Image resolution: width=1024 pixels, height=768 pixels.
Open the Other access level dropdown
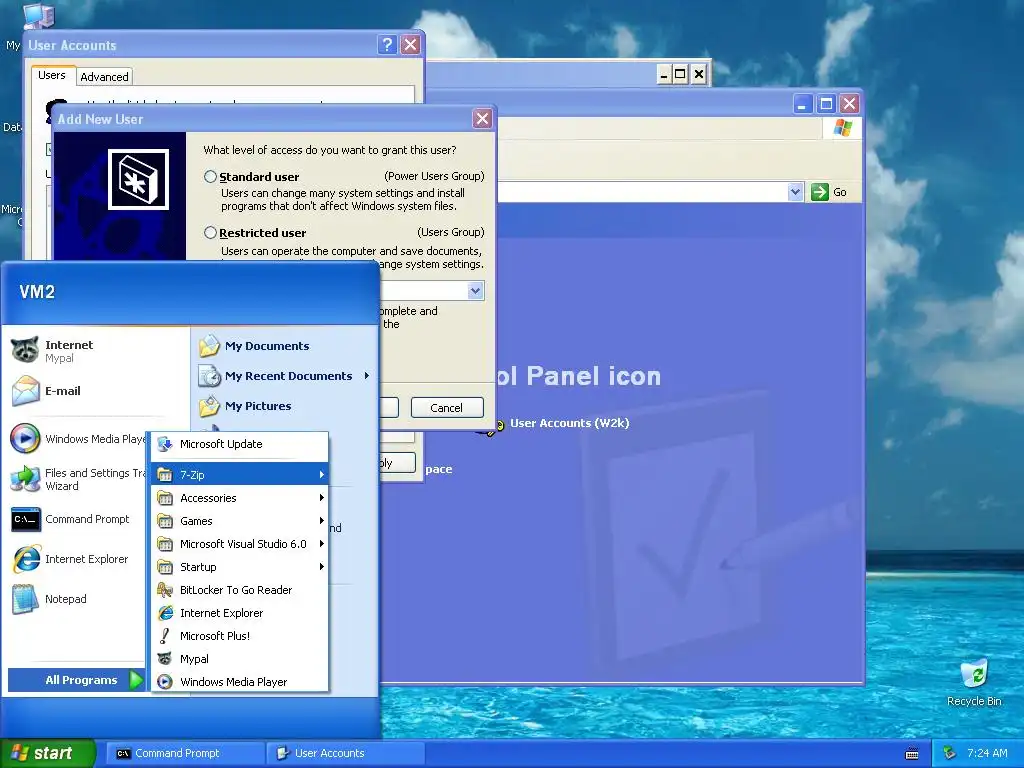475,291
